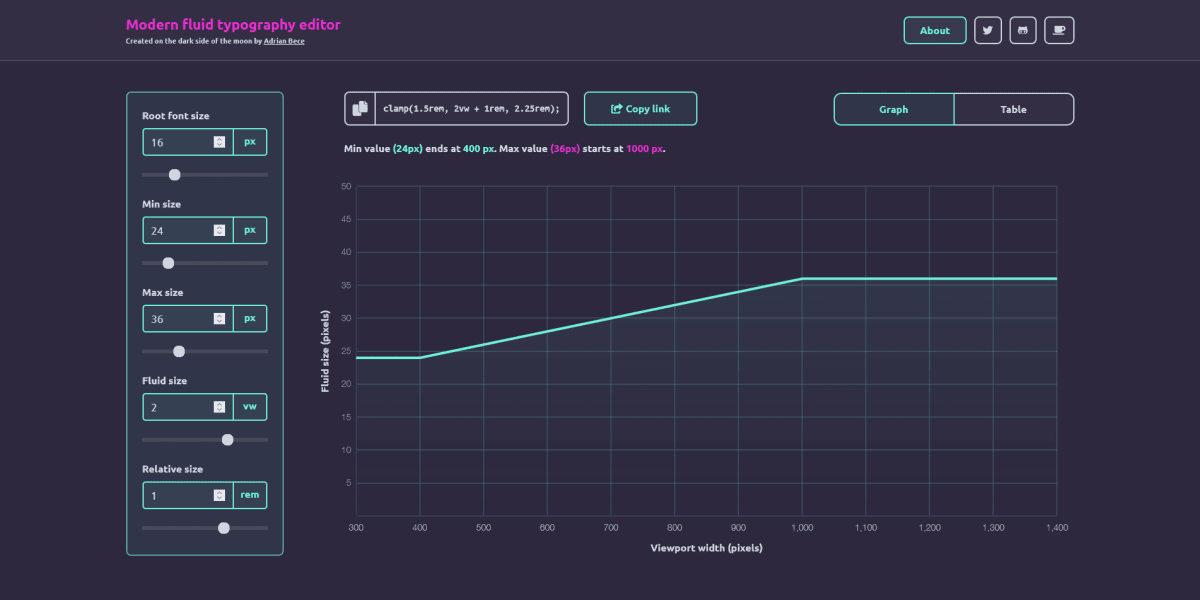Click the Min size spinner arrows
1200x600 pixels.
coord(219,230)
